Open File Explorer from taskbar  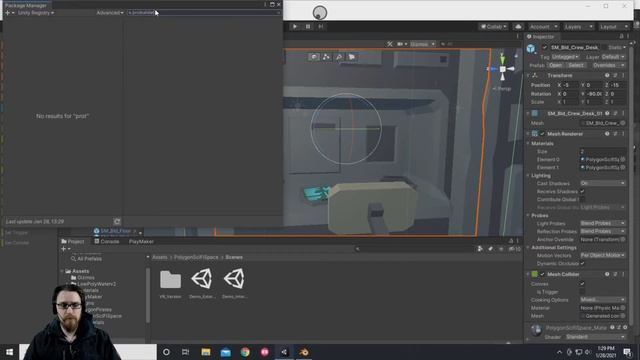point(206,352)
